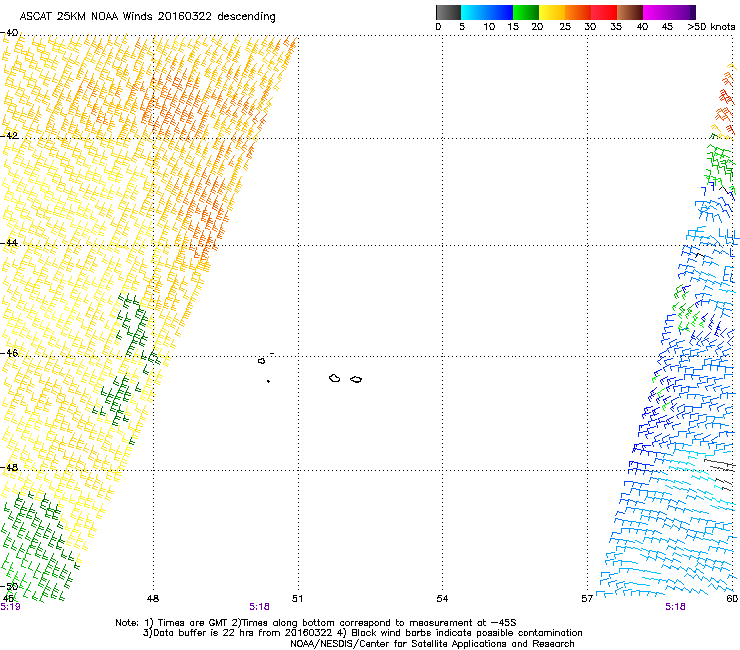Click the 'Times are GMT' note line
This screenshot has width=740, height=650.
(x=315, y=623)
